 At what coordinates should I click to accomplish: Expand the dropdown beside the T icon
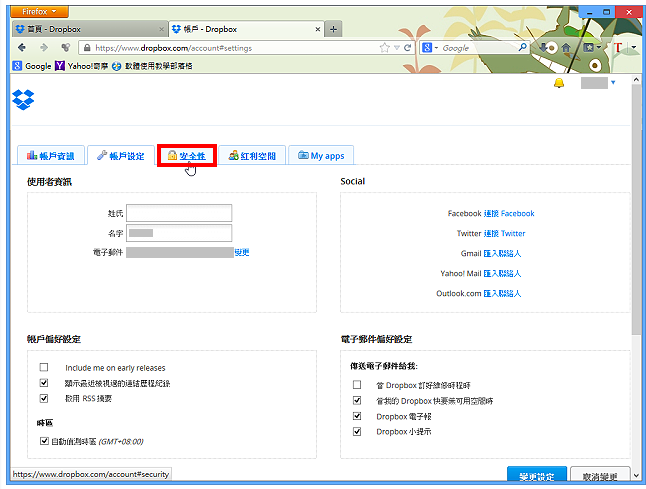click(634, 48)
